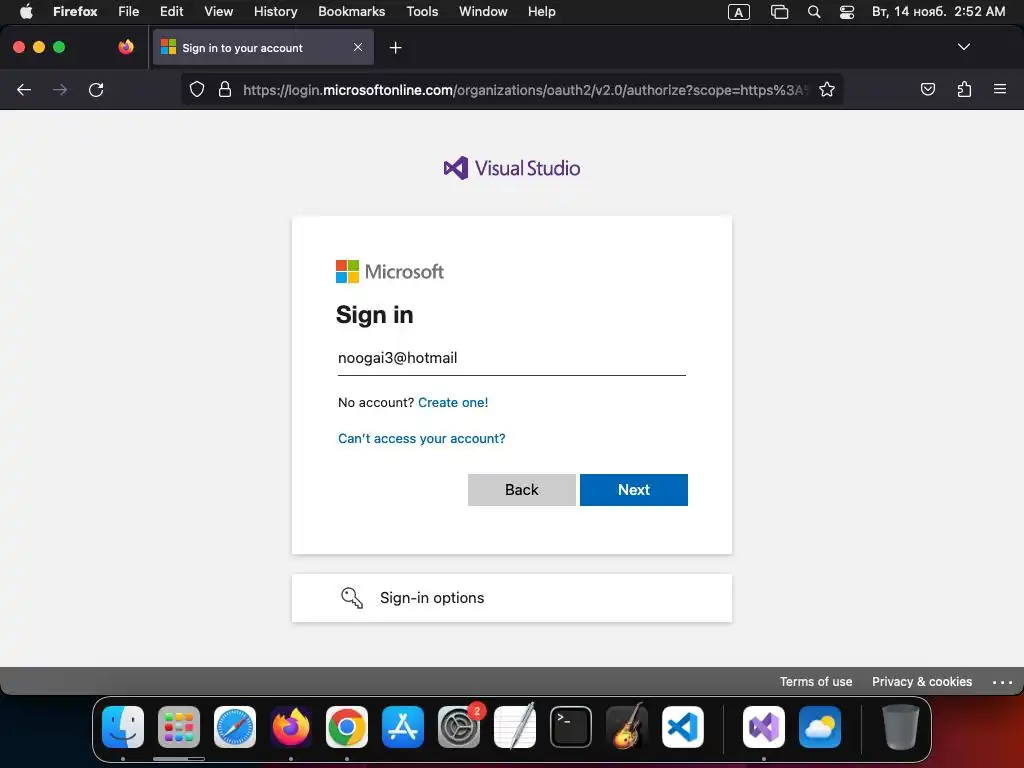Open Trash from the Dock
1024x768 pixels.
tap(901, 727)
